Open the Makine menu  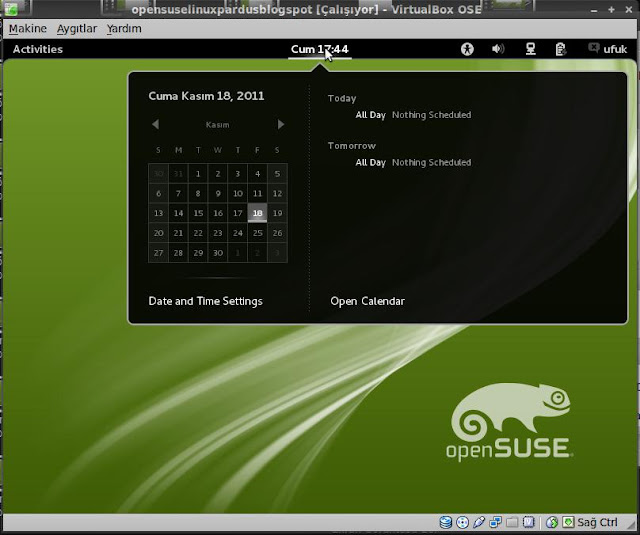pyautogui.click(x=27, y=29)
